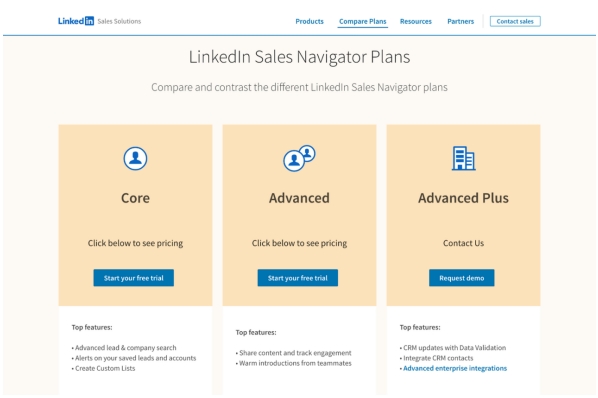598x398 pixels.
Task: Open the Products menu
Action: tap(309, 21)
